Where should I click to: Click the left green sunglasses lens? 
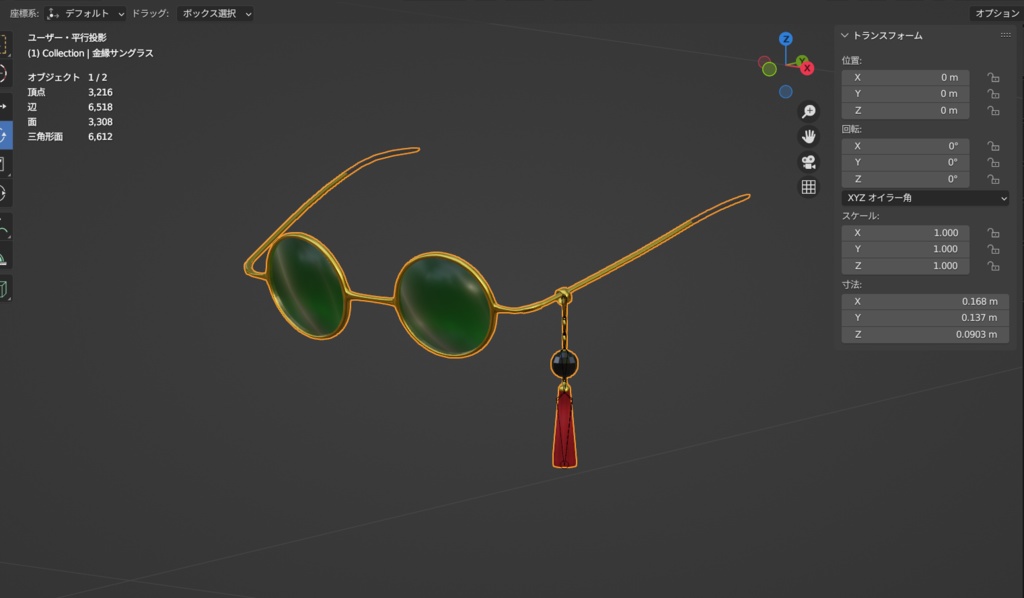tap(306, 286)
